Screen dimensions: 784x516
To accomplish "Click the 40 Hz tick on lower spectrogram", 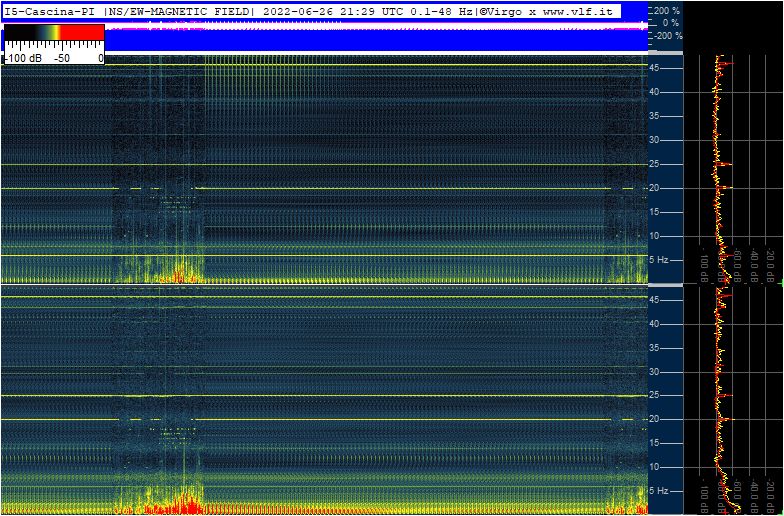I will click(654, 324).
